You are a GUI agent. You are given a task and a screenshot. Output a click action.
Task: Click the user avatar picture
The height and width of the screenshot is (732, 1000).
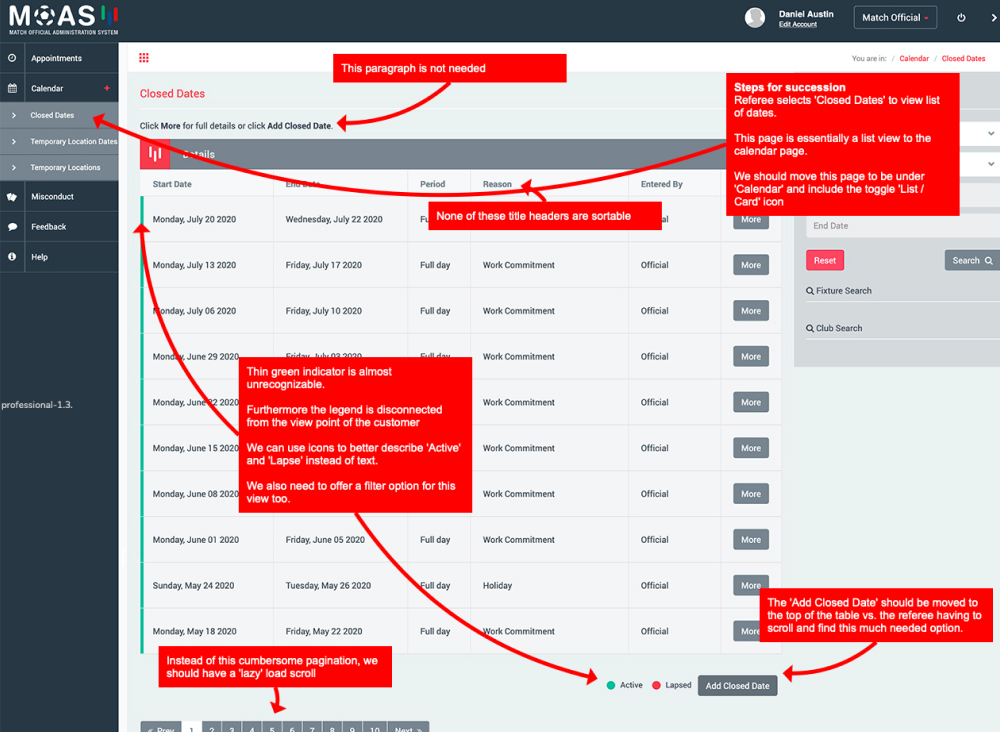click(755, 18)
